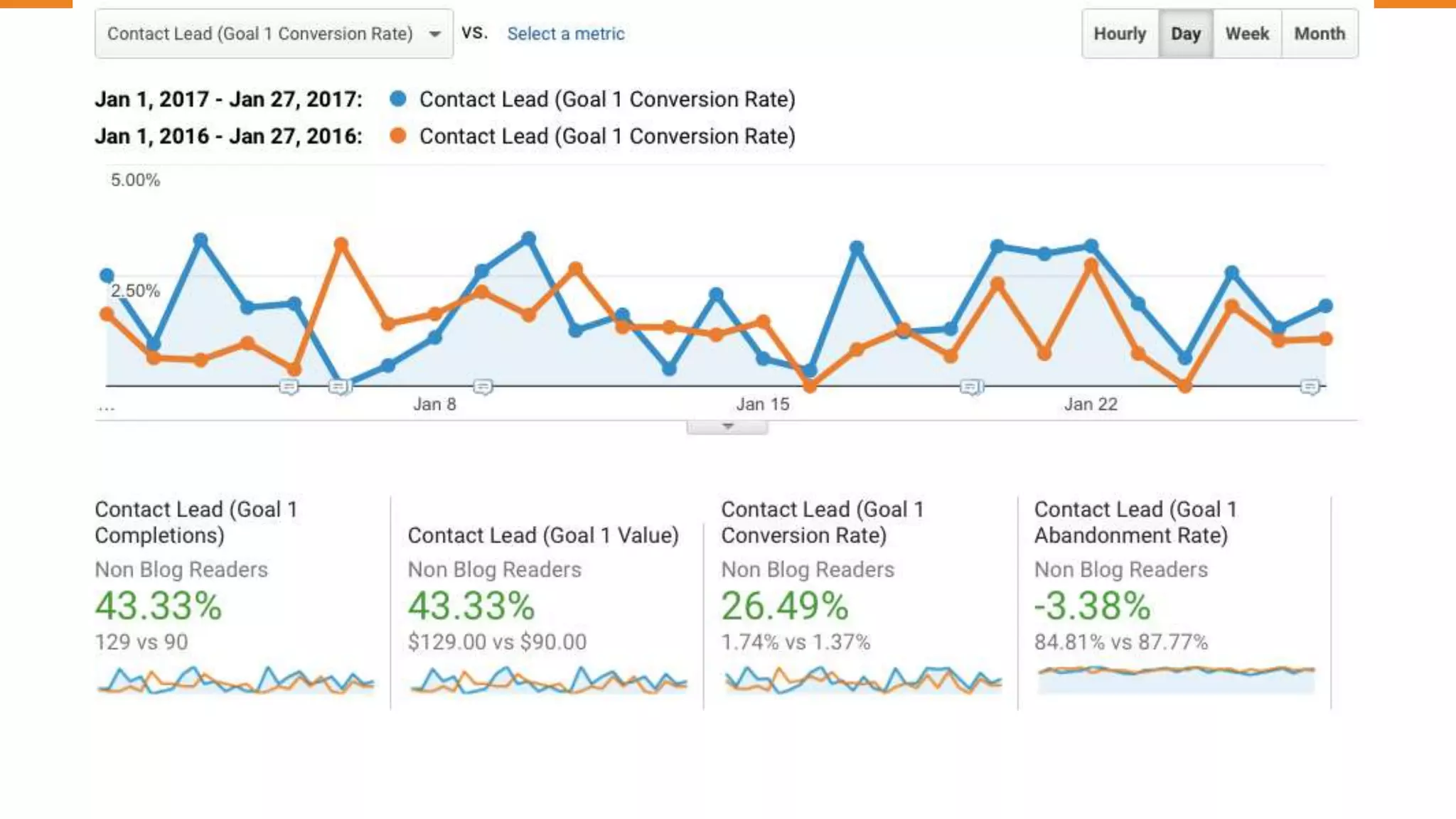Click annotation icon at the chart's far right
The width and height of the screenshot is (1456, 819).
tap(1310, 387)
